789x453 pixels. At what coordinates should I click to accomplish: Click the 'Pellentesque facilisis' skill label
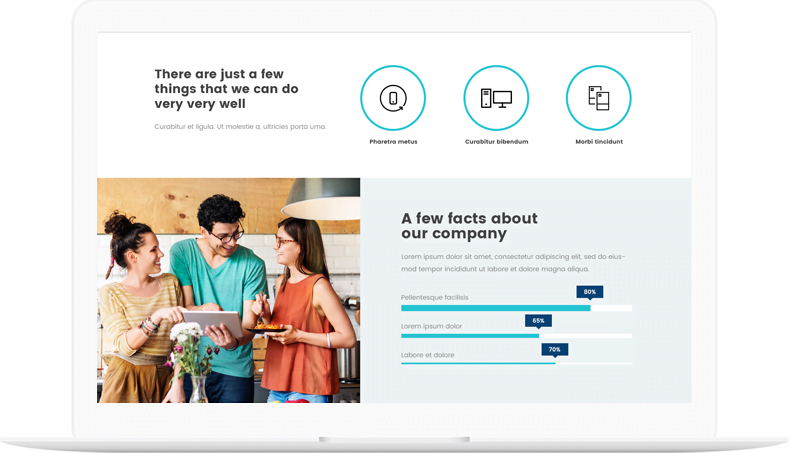pos(434,297)
